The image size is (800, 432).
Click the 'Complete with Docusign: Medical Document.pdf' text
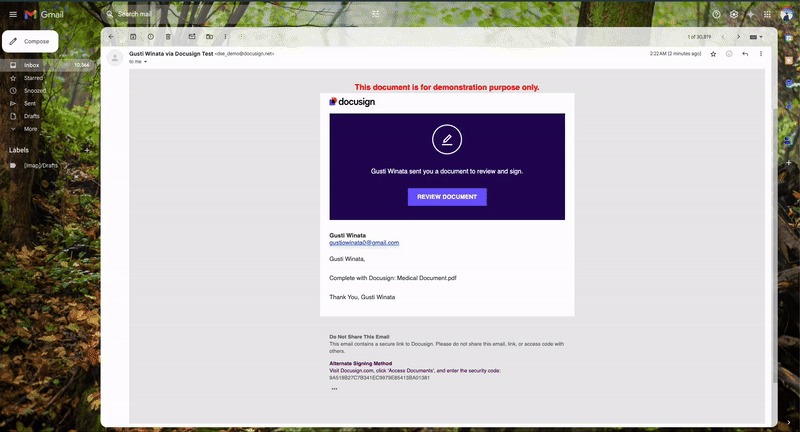click(x=393, y=278)
